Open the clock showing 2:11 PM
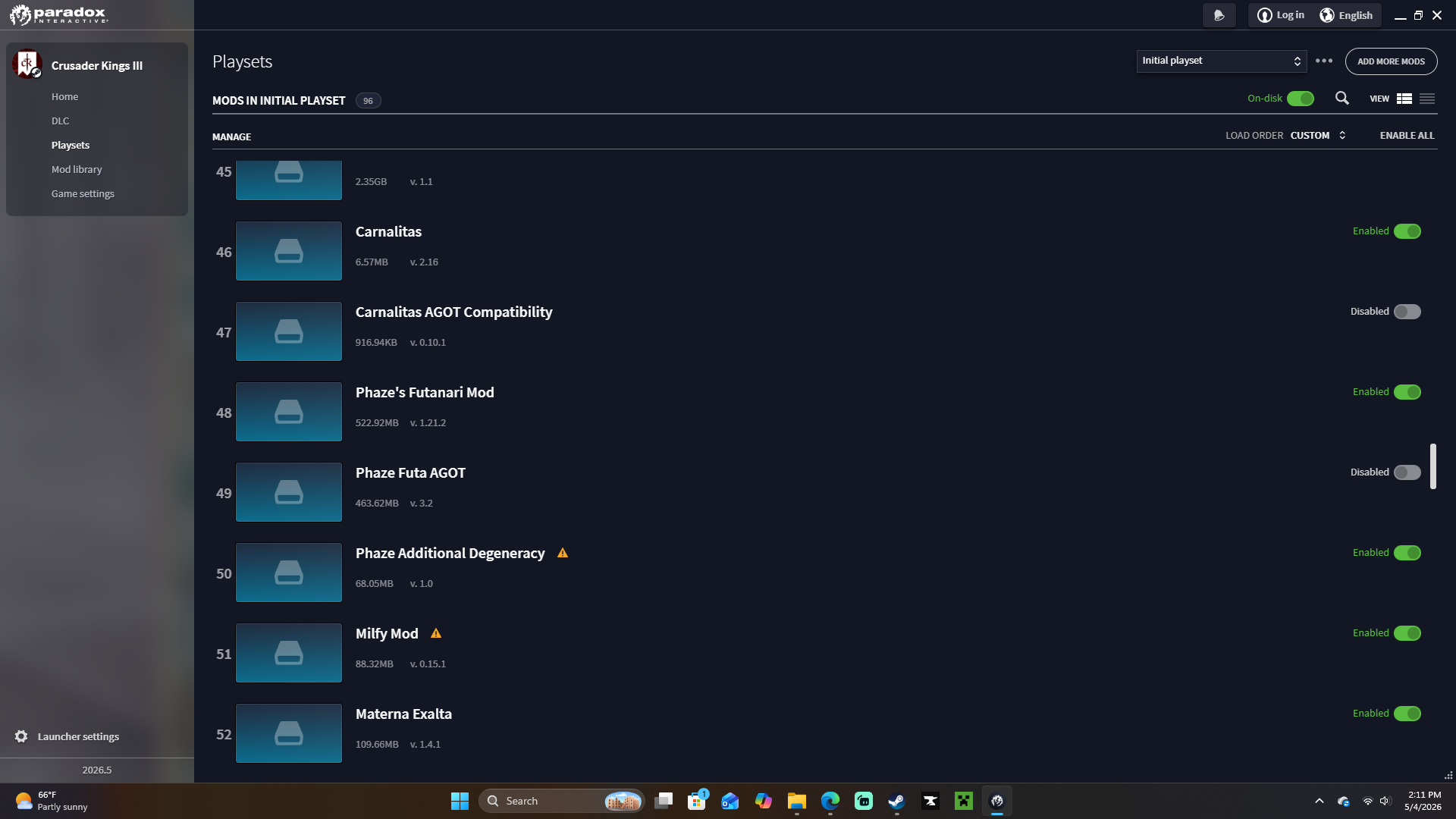The height and width of the screenshot is (819, 1456). [1423, 801]
